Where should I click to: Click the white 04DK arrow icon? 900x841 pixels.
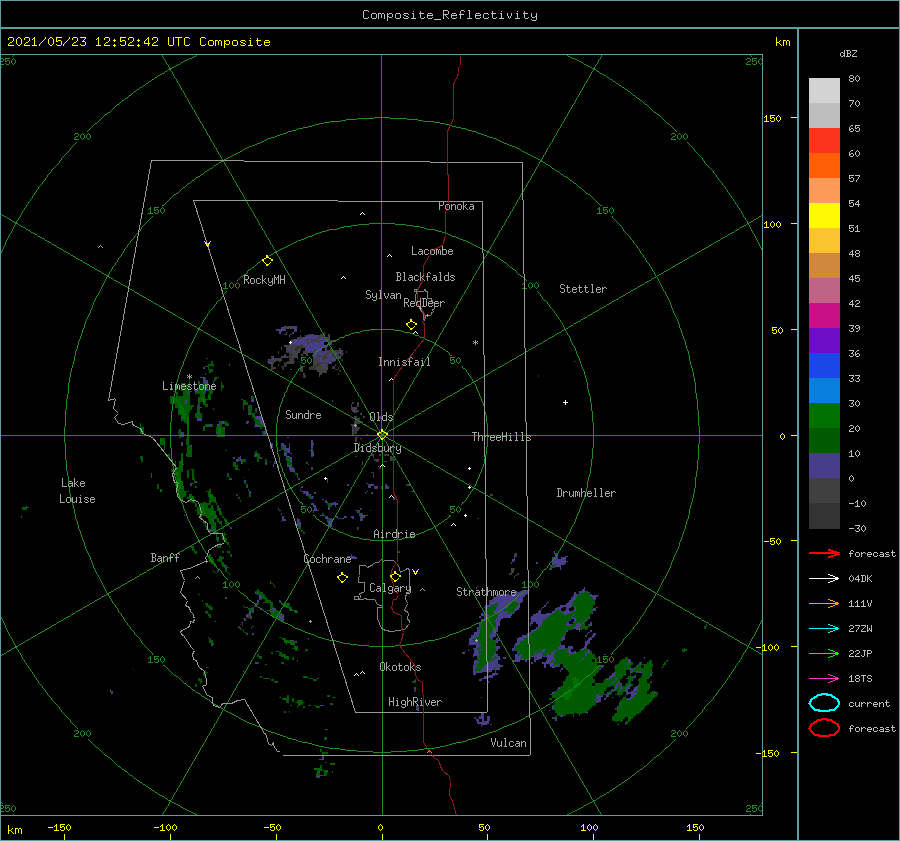(824, 579)
